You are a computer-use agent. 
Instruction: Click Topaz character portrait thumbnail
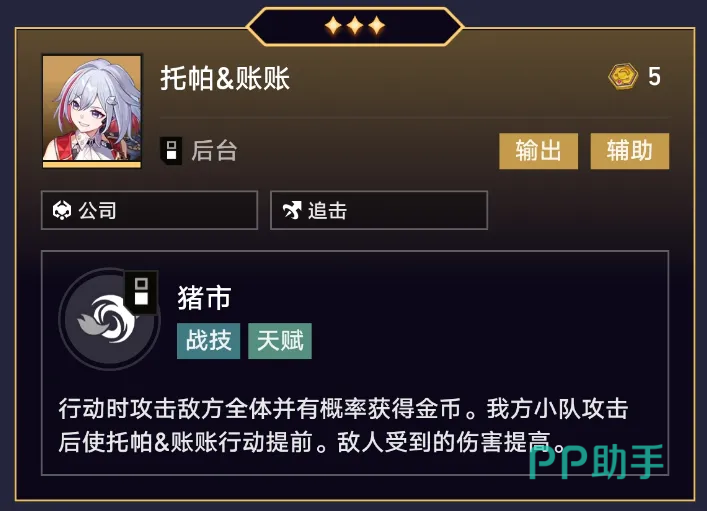click(92, 112)
